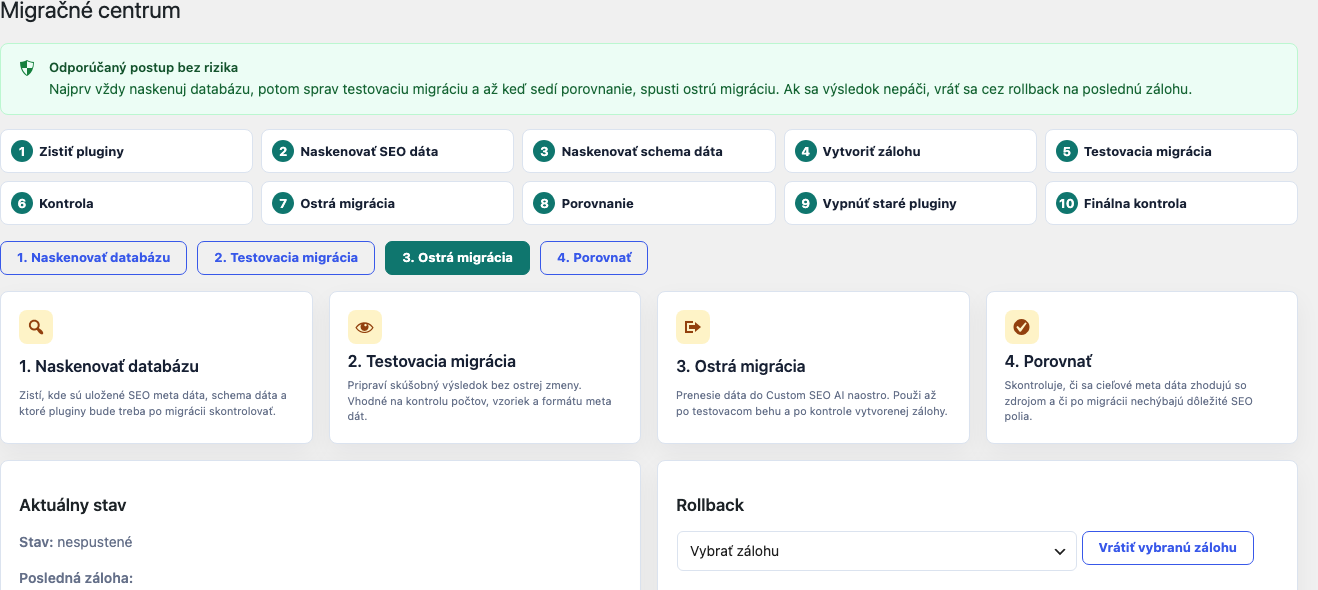1318x590 pixels.
Task: Click the Vytvoriť zálohu step label
Action: click(872, 152)
